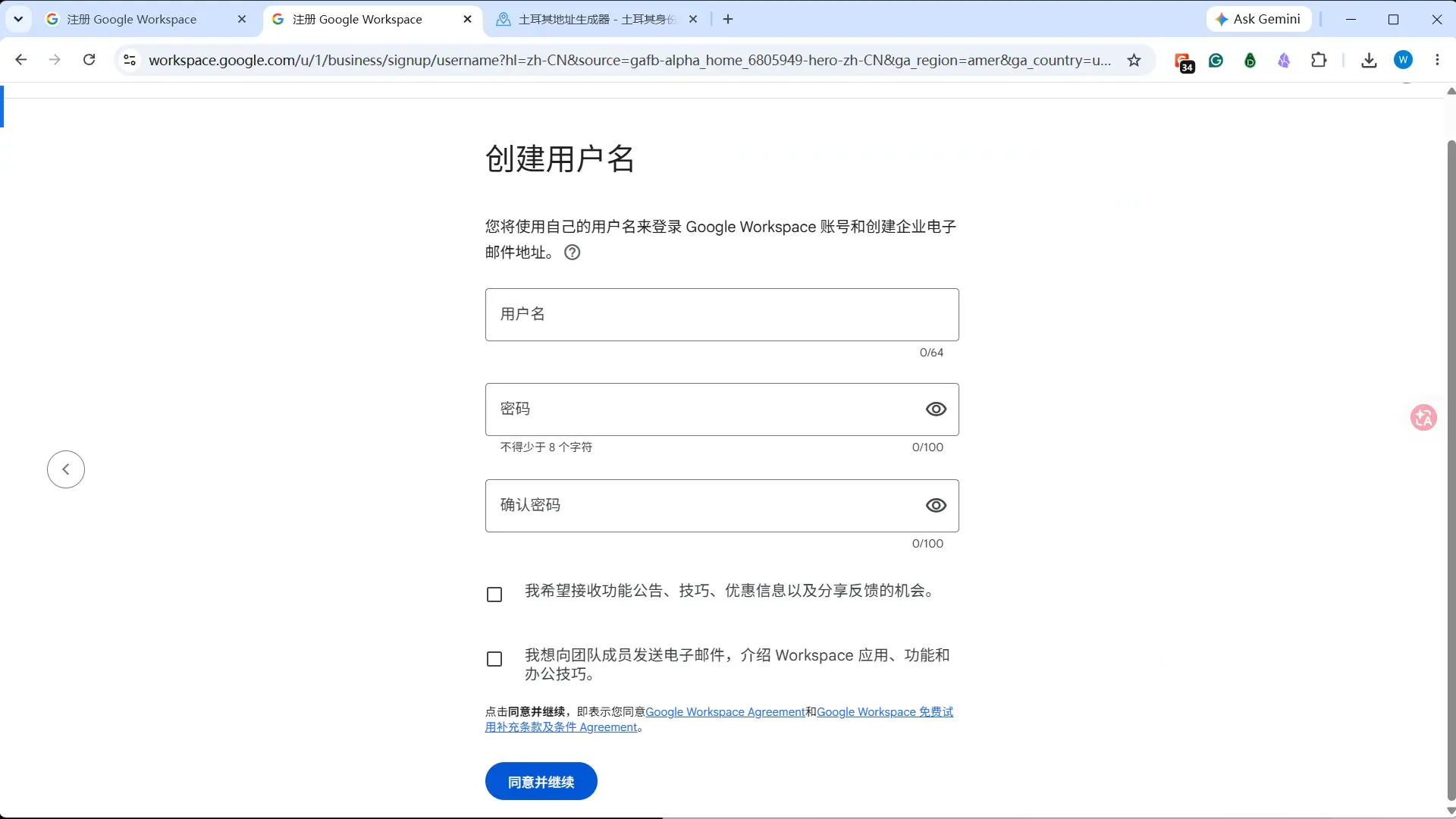Show password in the 确认密码 field
This screenshot has height=819, width=1456.
pyautogui.click(x=936, y=506)
